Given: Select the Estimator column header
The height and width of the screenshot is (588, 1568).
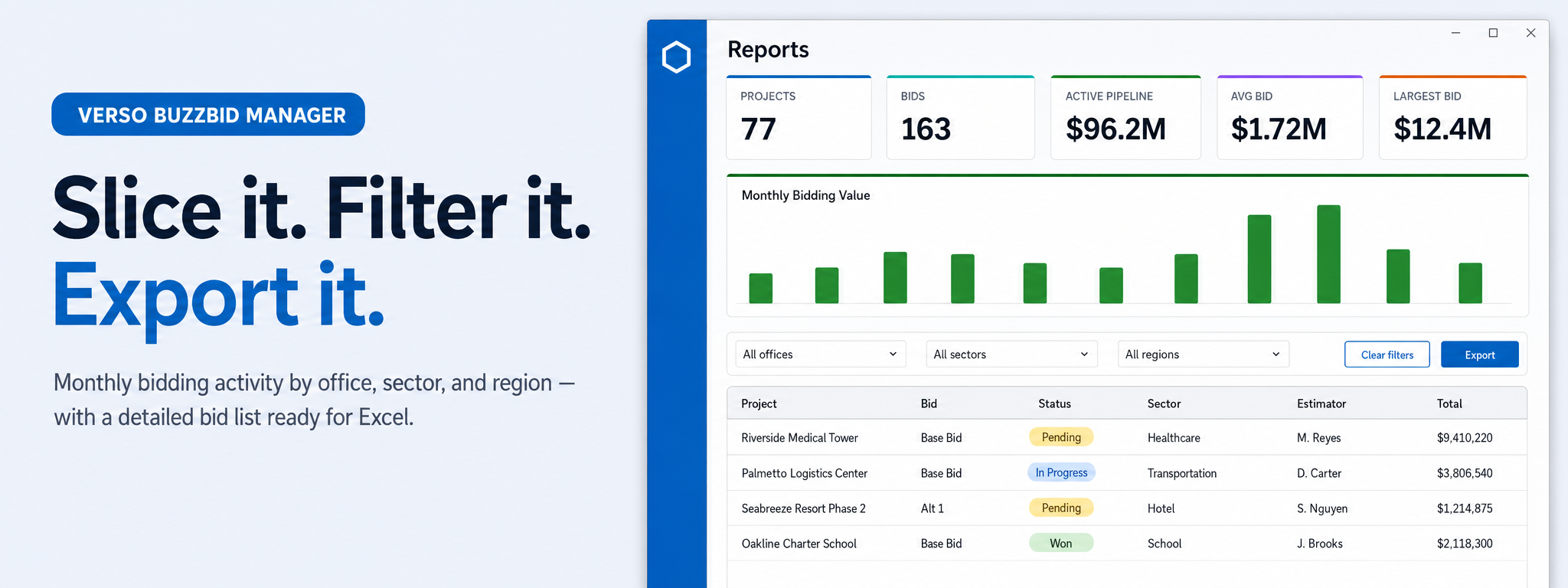Looking at the screenshot, I should point(1321,403).
